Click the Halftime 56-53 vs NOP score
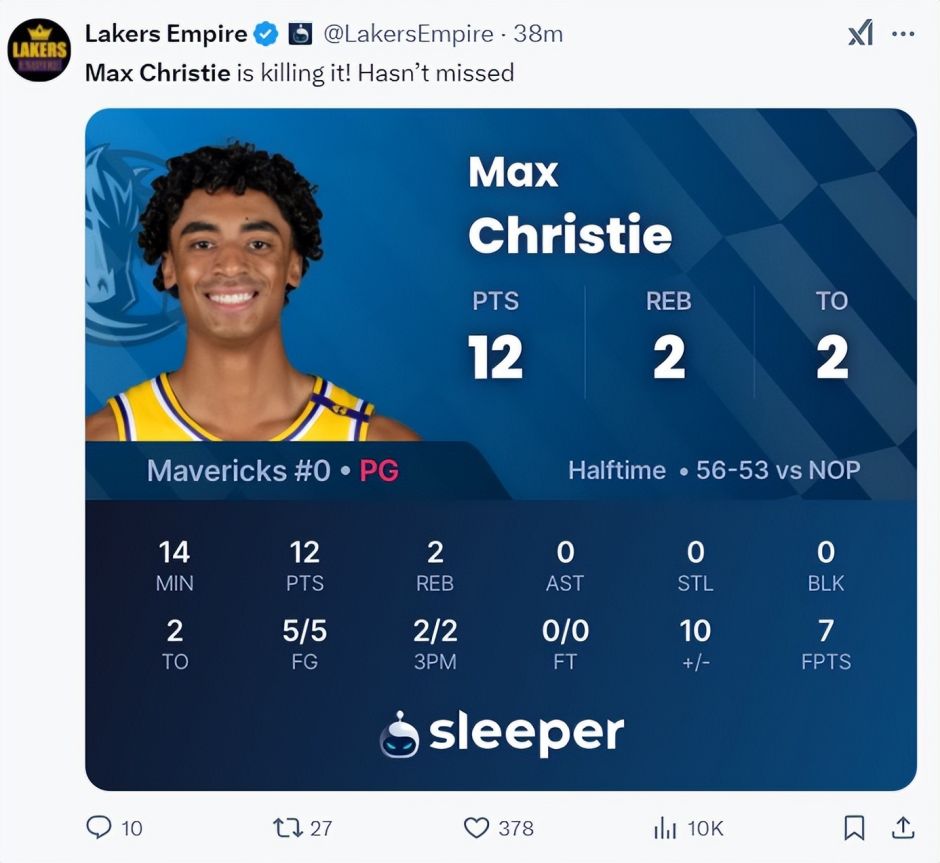 pos(714,470)
